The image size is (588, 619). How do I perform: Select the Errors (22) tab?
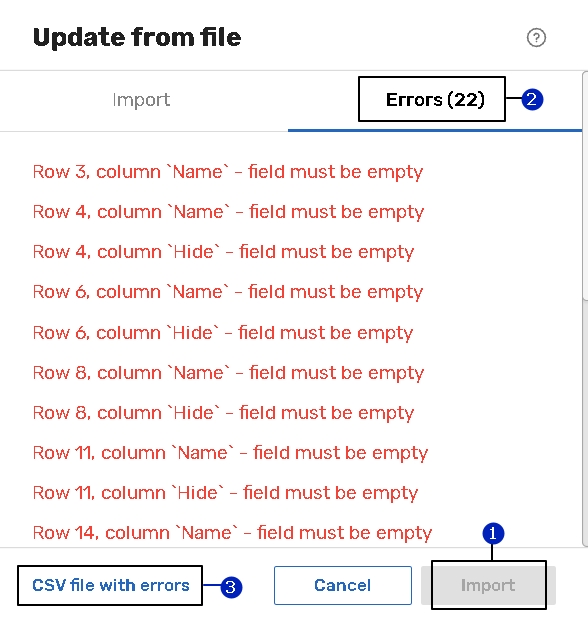click(435, 100)
